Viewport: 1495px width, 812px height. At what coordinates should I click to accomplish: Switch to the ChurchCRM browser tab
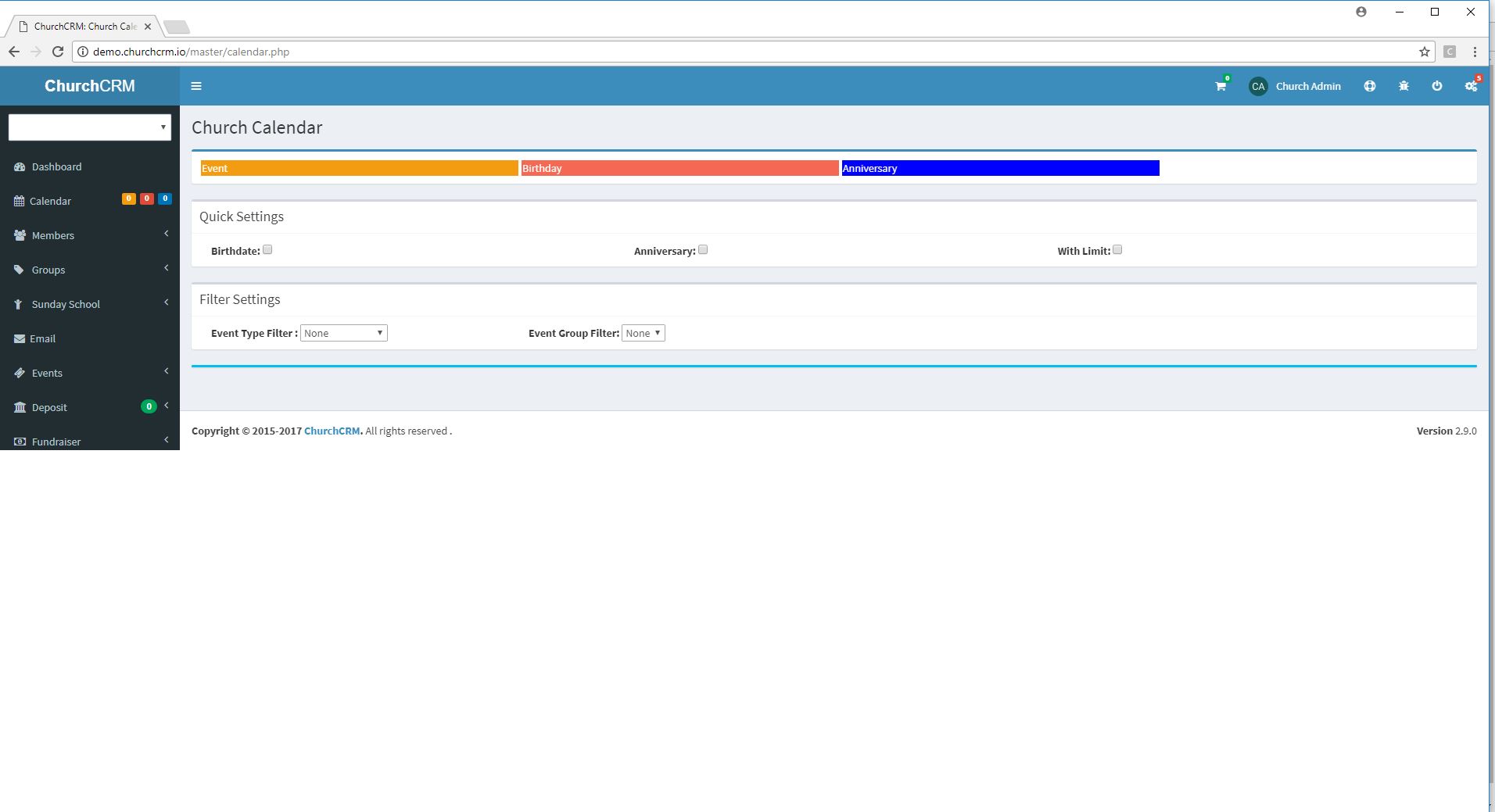[x=84, y=26]
